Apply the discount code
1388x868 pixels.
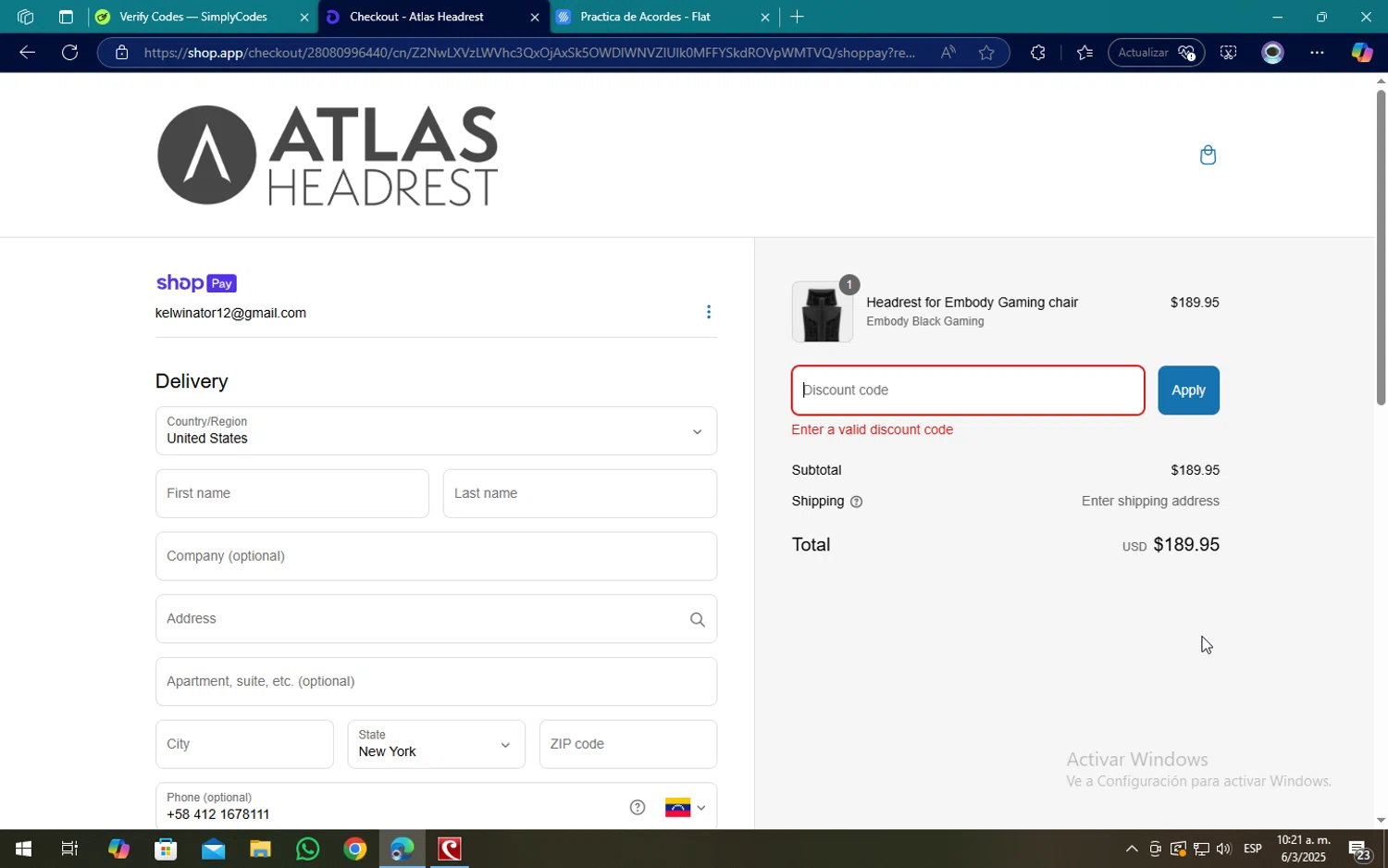click(1188, 391)
